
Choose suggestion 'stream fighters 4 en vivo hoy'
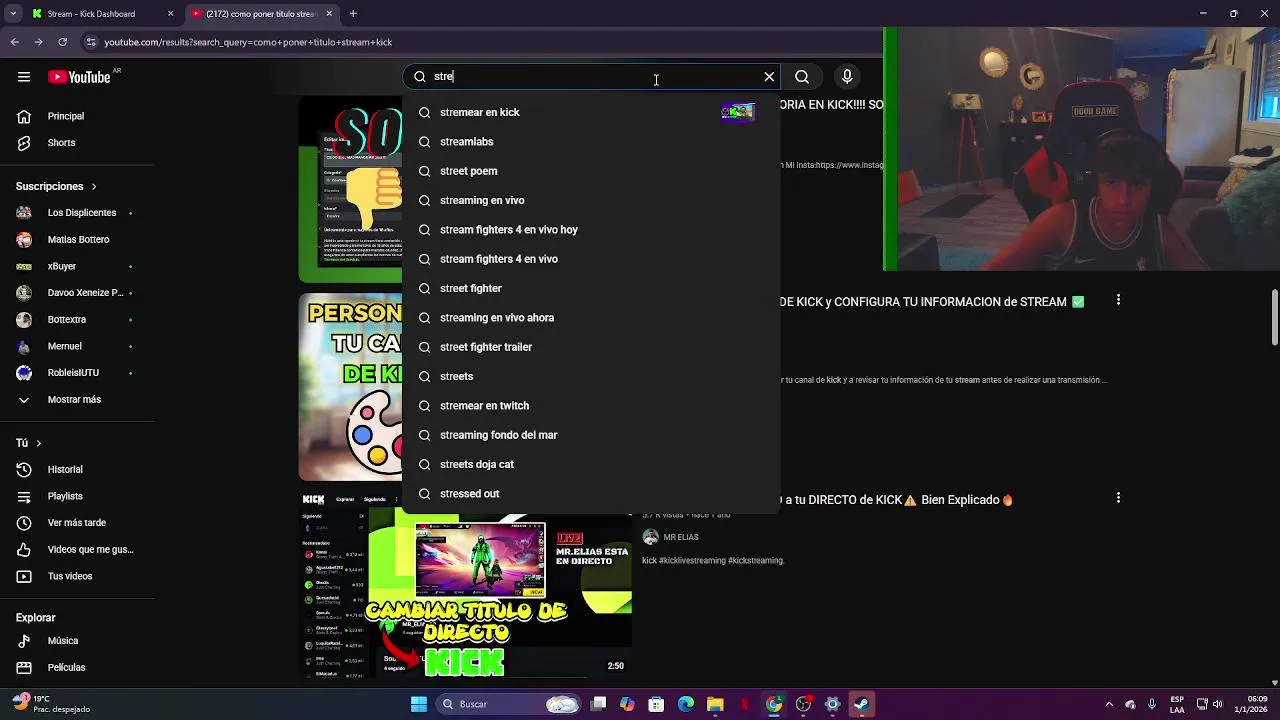pos(591,230)
